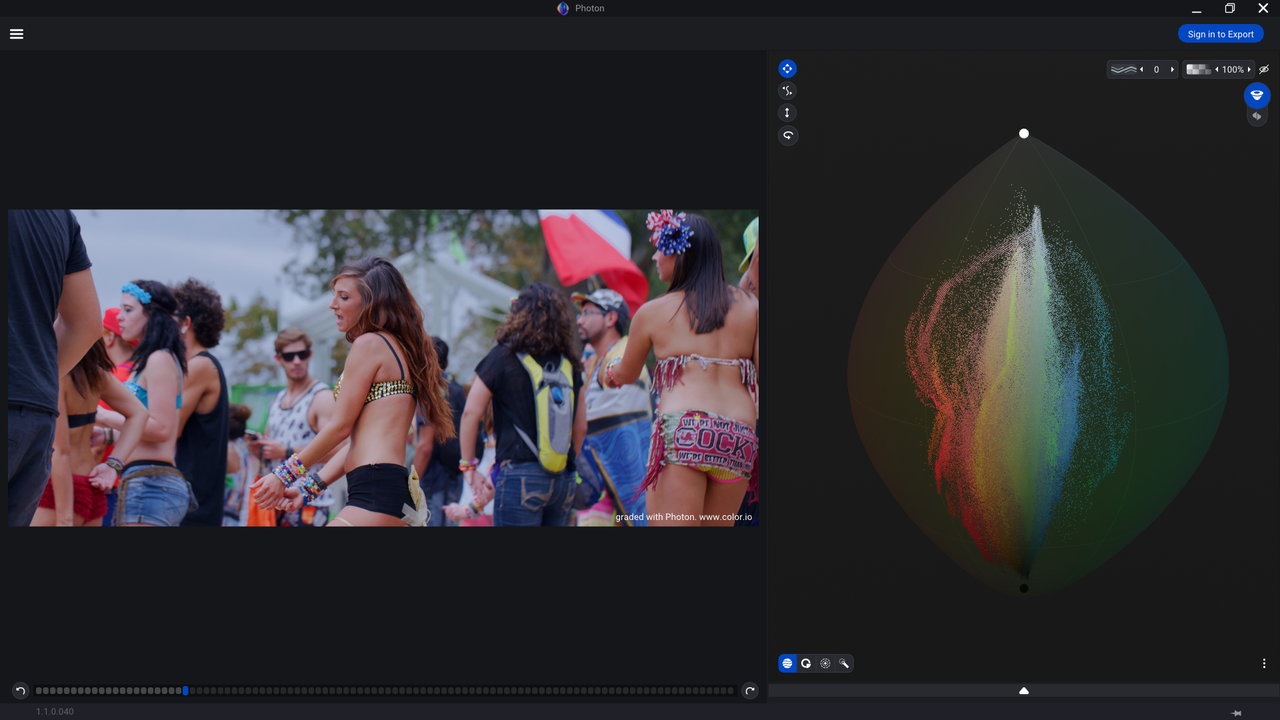1280x720 pixels.
Task: Click the 100% opacity value
Action: coord(1233,70)
